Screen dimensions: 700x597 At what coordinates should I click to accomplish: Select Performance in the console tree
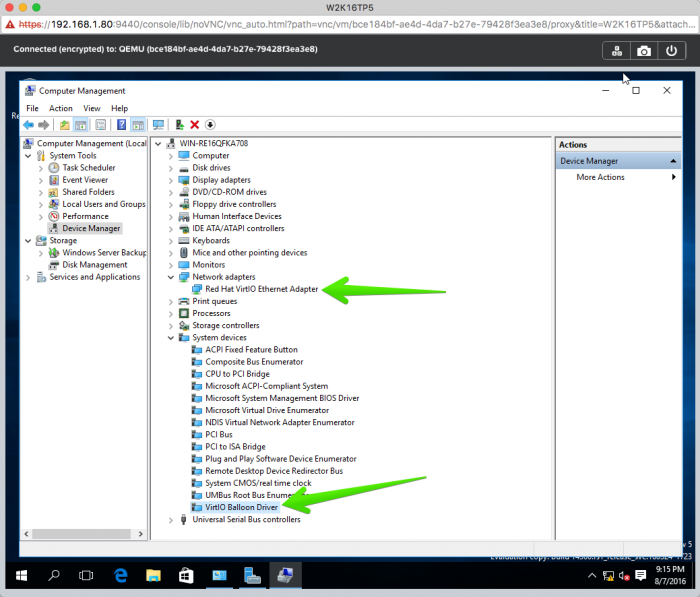point(85,217)
